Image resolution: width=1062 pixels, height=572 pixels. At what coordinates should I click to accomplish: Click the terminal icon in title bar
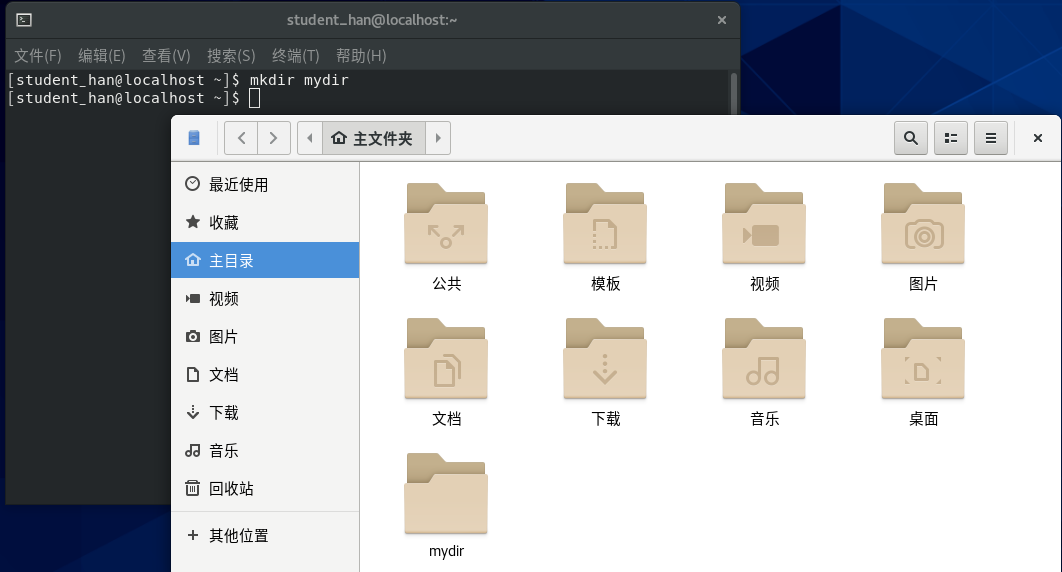(24, 20)
